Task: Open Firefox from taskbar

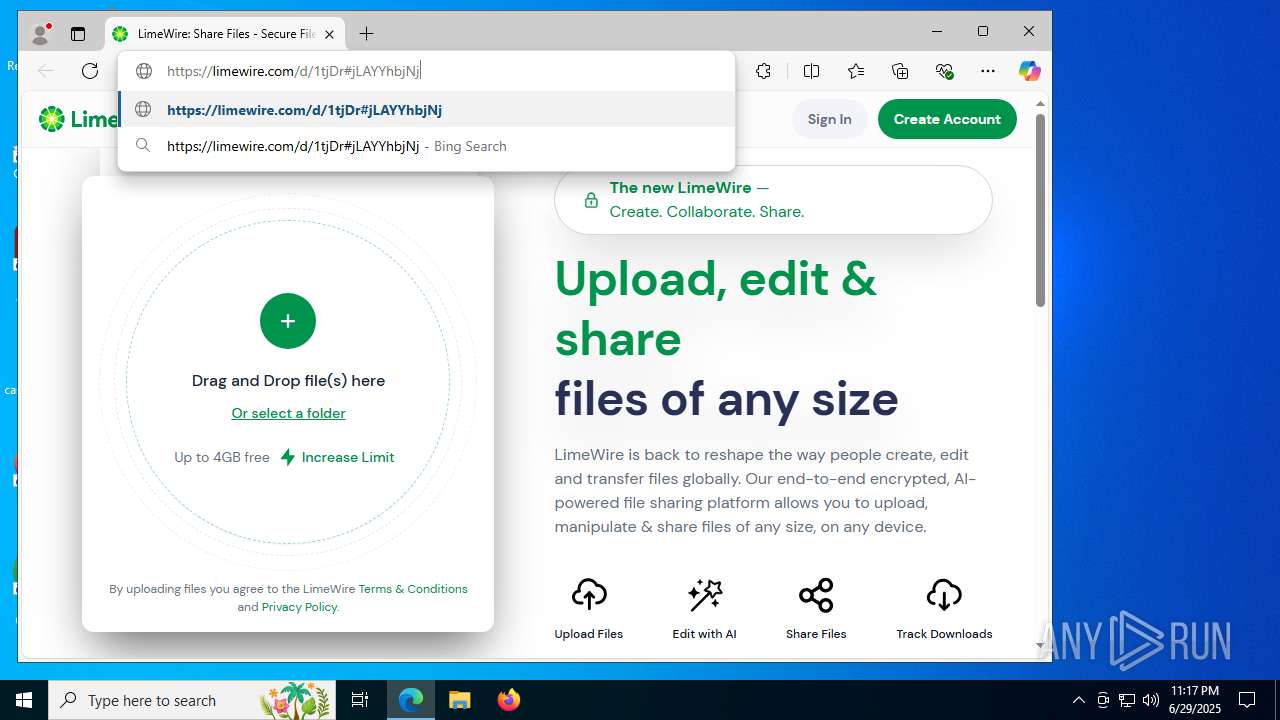Action: tap(508, 700)
